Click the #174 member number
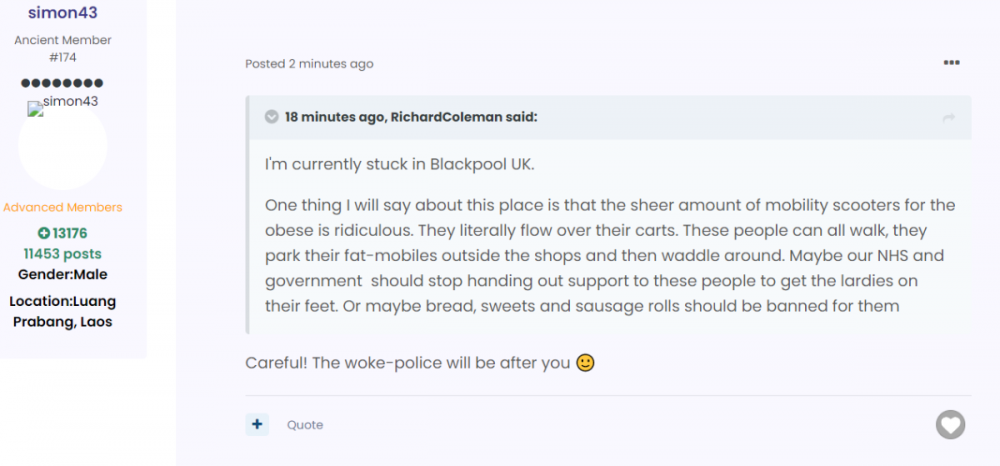This screenshot has height=466, width=1000. pos(62,57)
